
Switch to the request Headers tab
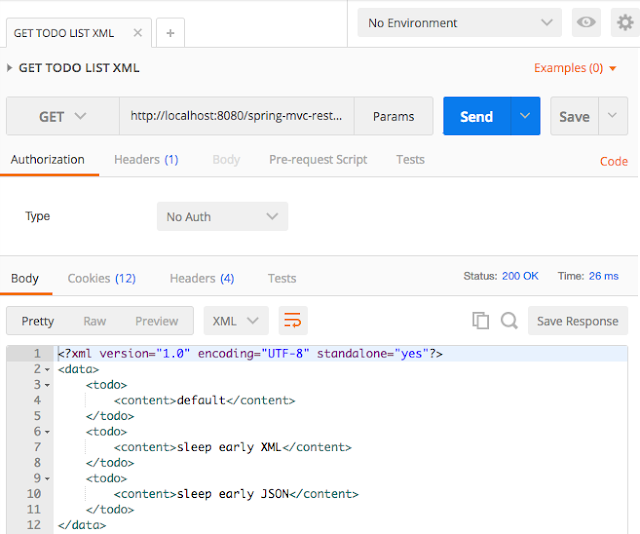click(x=146, y=159)
